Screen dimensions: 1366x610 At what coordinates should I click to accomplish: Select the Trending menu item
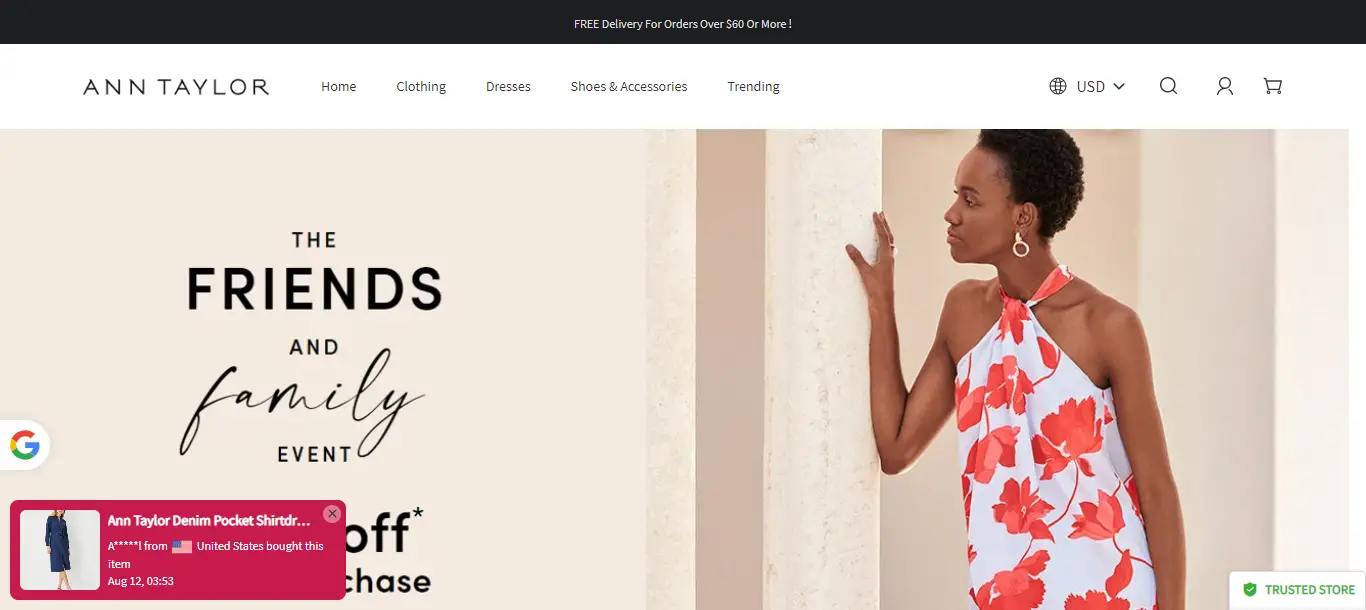coord(753,86)
